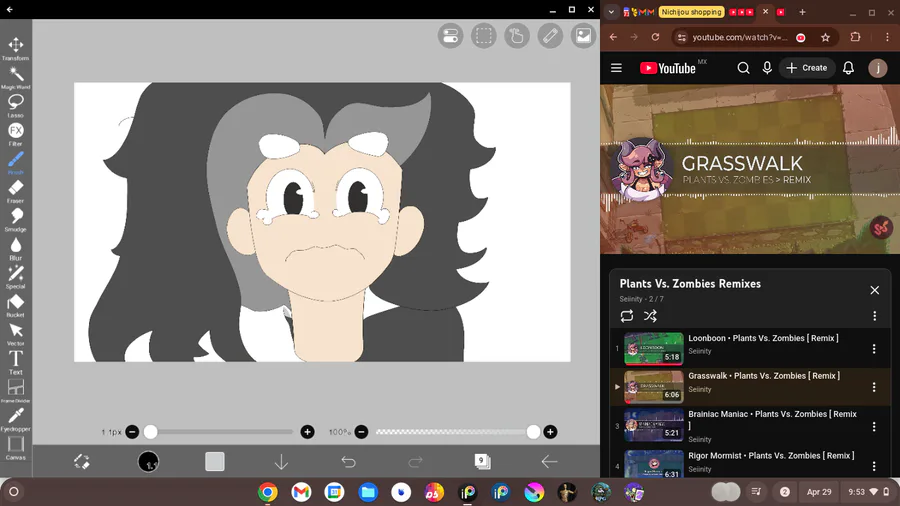Expand the Chrome tab search dropdown
This screenshot has height=506, width=900.
(611, 12)
